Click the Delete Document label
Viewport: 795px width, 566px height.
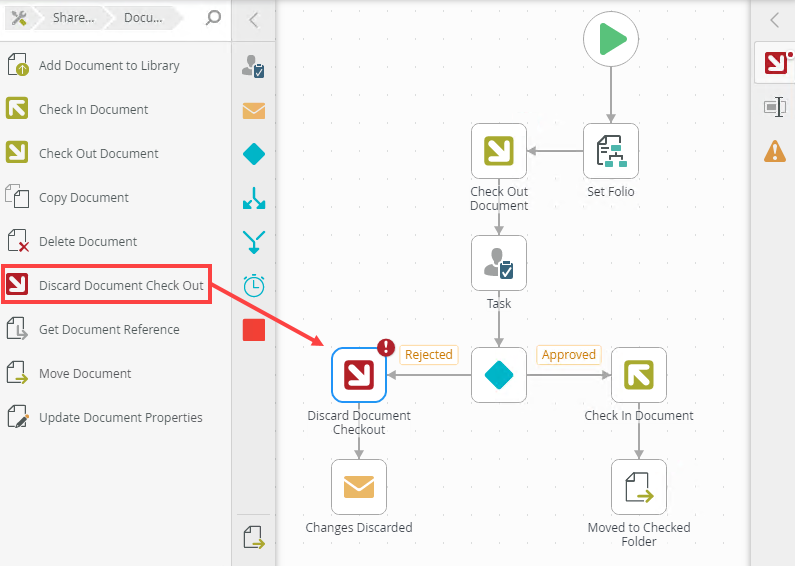88,241
